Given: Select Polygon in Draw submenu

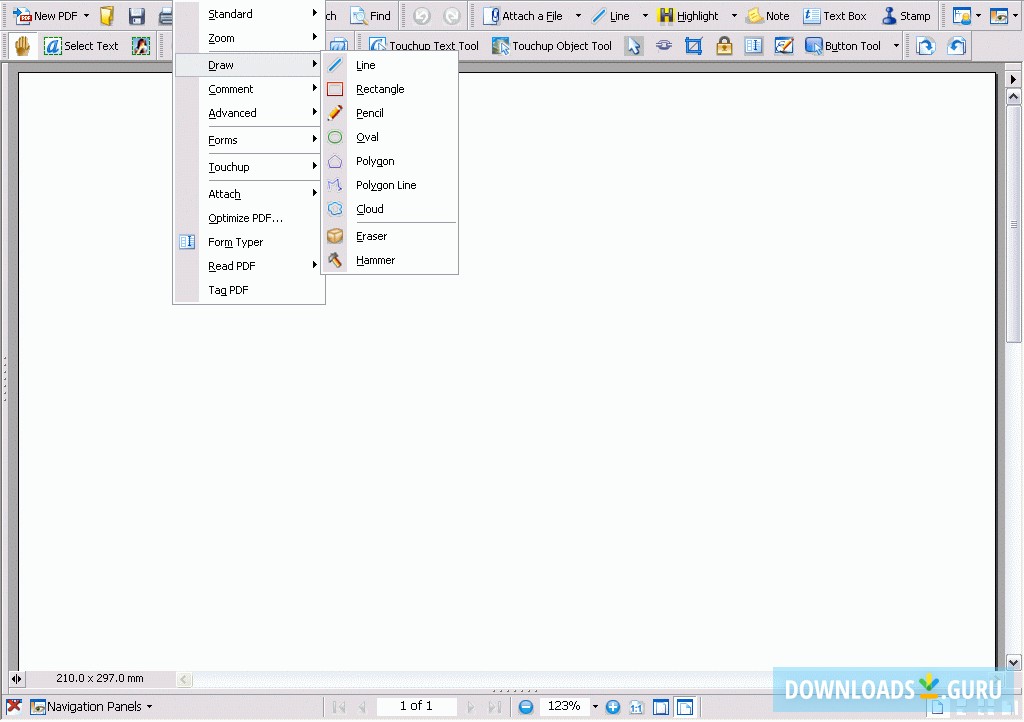Looking at the screenshot, I should click(x=390, y=161).
